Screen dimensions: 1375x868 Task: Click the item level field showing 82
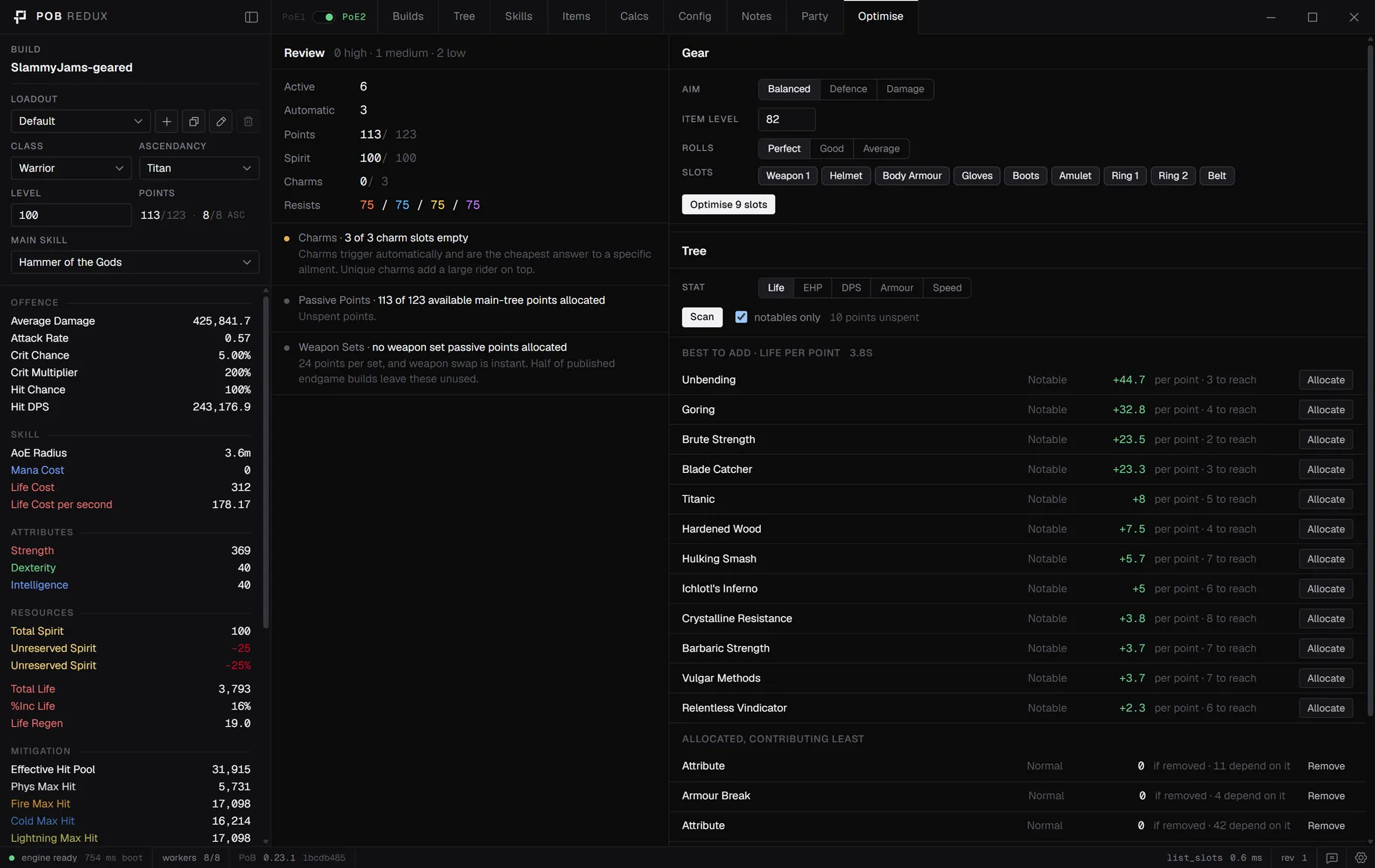click(x=786, y=120)
